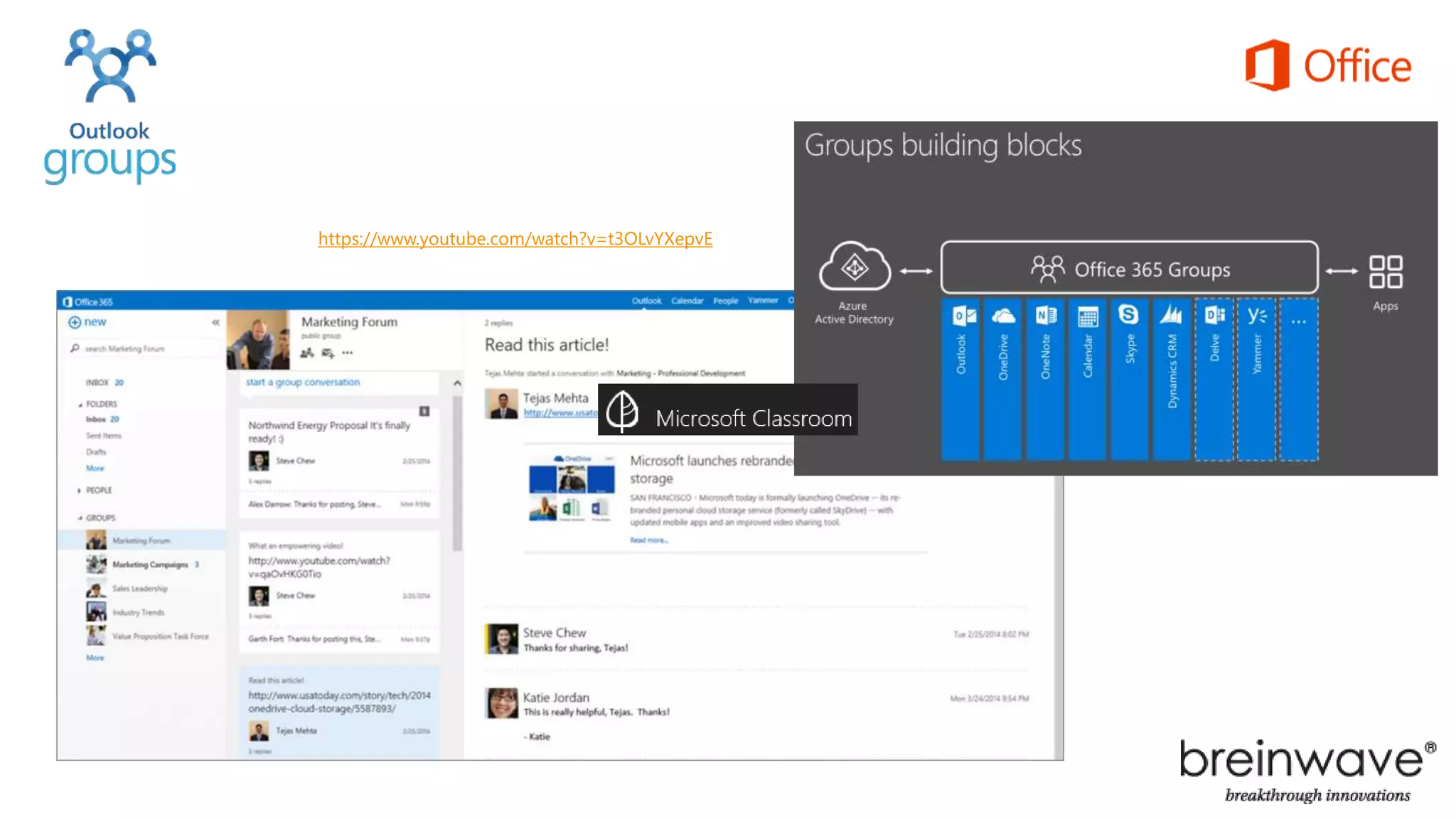Collapse the folder pane with double chevron

click(x=215, y=323)
